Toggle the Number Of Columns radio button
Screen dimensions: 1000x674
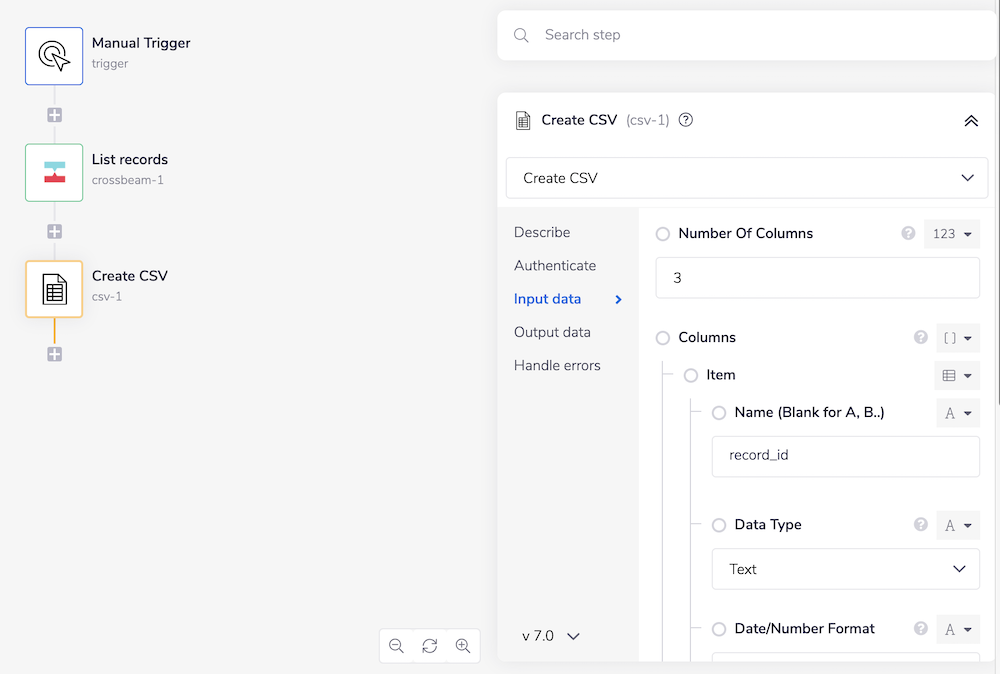[663, 234]
